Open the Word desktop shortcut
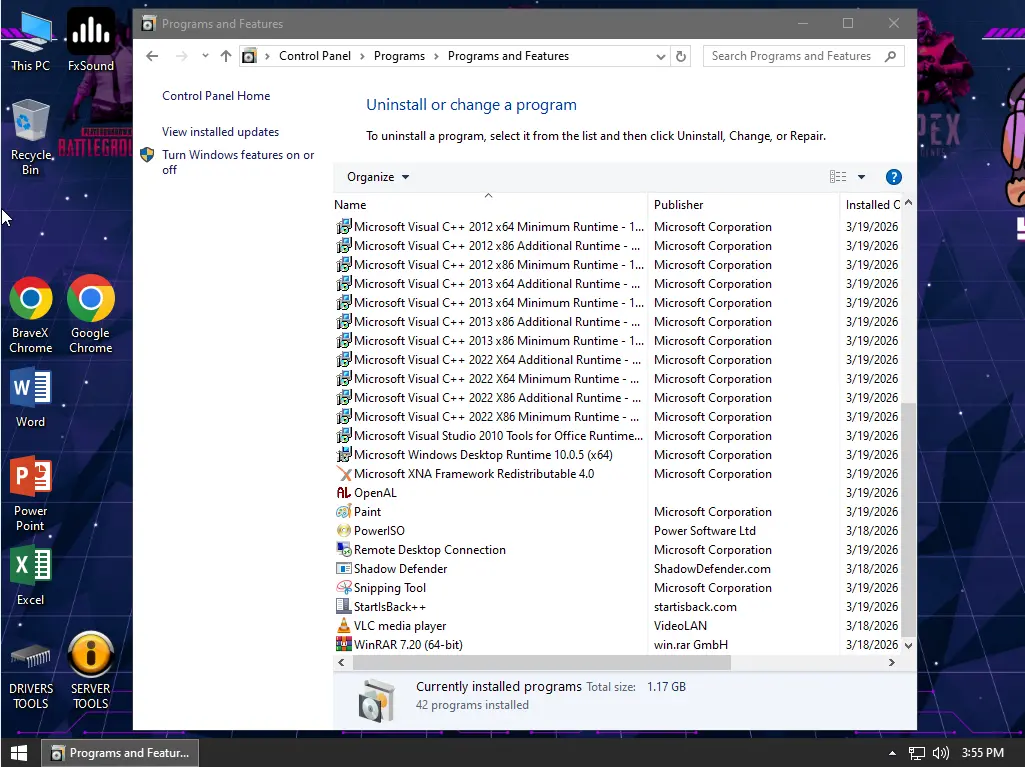The image size is (1025, 767). pyautogui.click(x=30, y=398)
